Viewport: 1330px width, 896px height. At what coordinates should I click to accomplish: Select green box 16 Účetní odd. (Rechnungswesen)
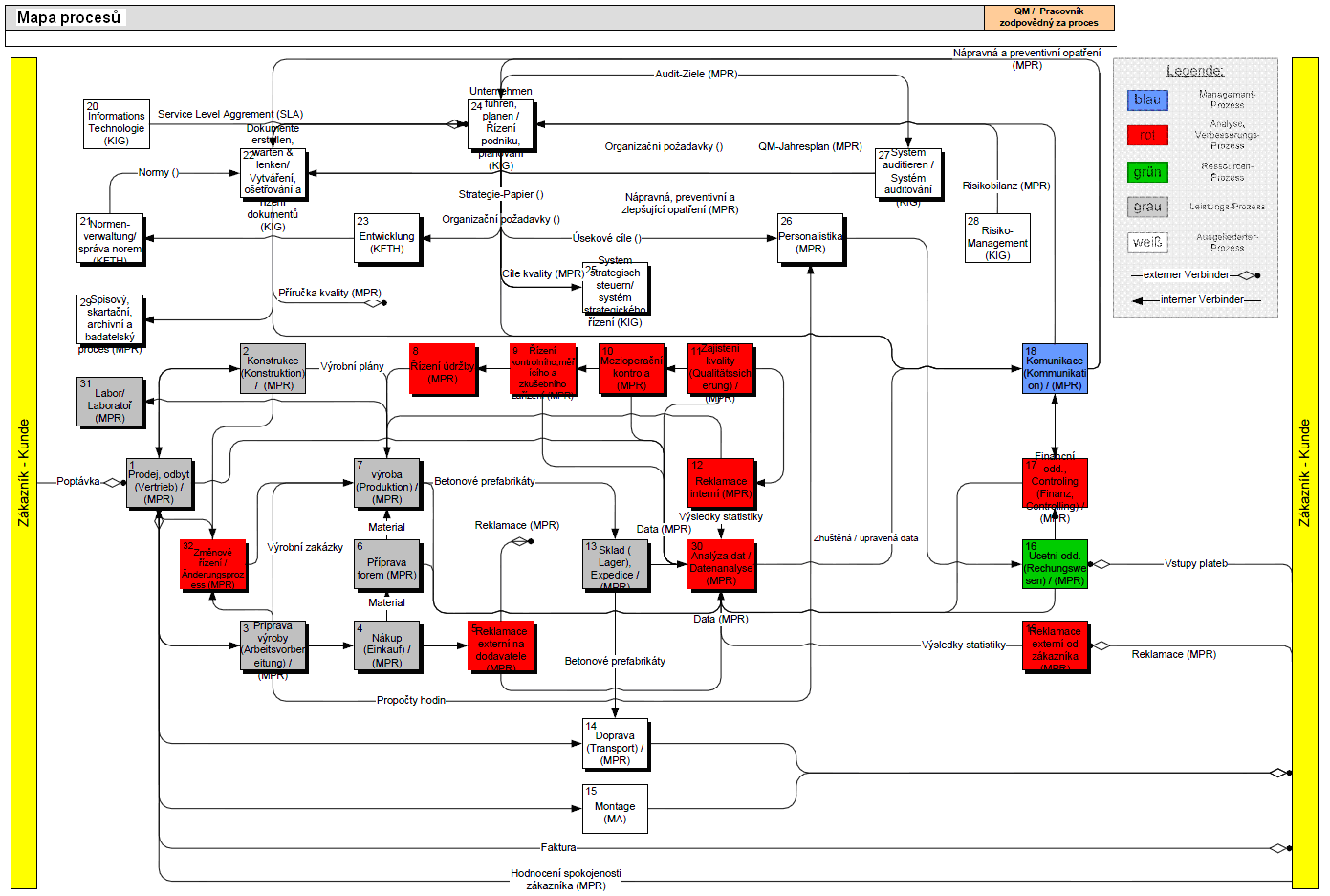coord(1055,563)
